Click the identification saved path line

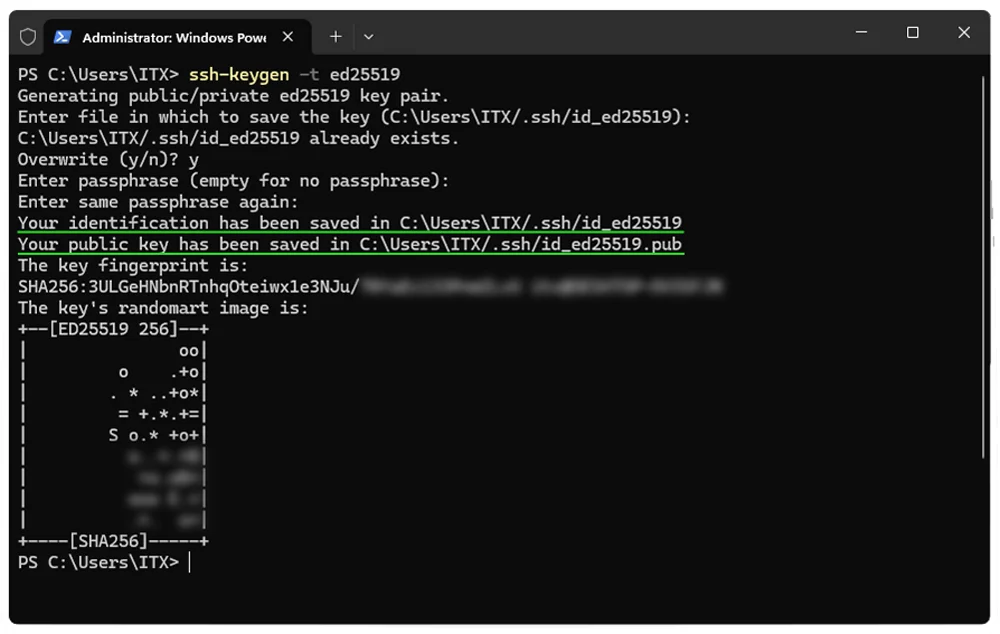350,223
